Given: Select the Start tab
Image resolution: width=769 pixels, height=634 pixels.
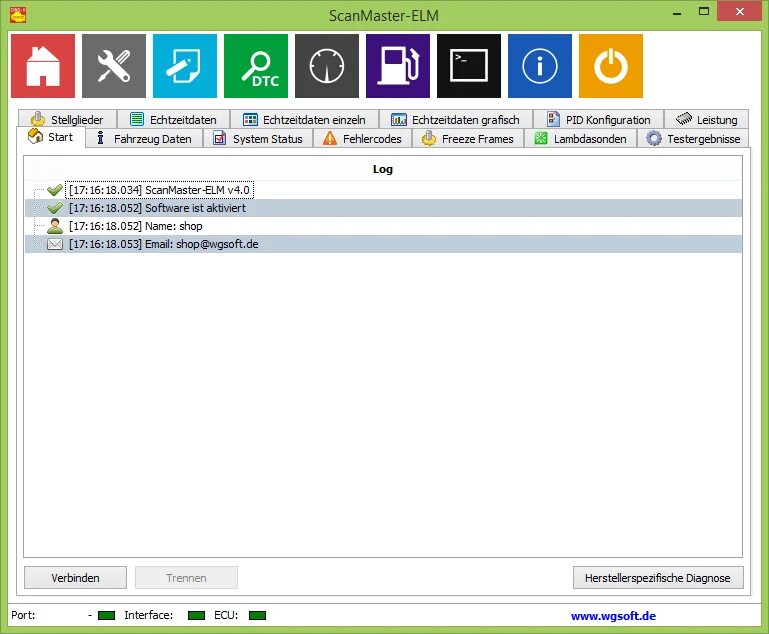Looking at the screenshot, I should pos(51,137).
